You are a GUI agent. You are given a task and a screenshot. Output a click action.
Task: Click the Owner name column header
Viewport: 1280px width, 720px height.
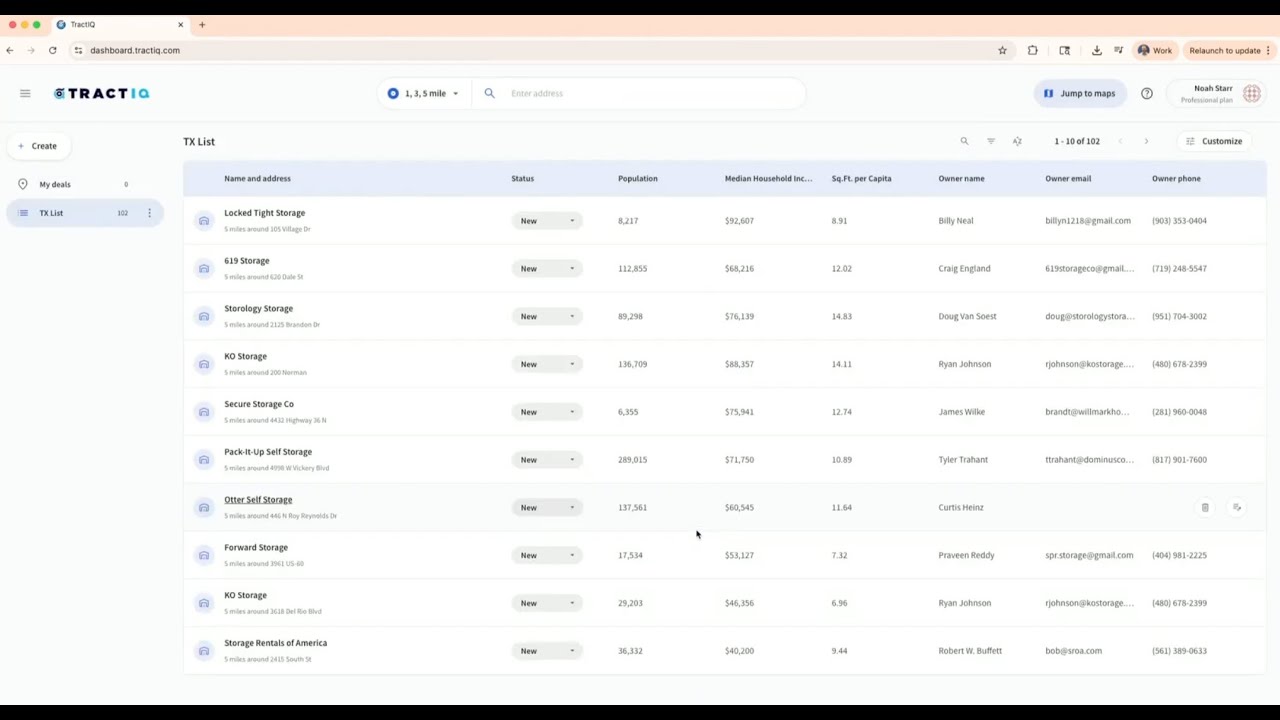(x=961, y=178)
